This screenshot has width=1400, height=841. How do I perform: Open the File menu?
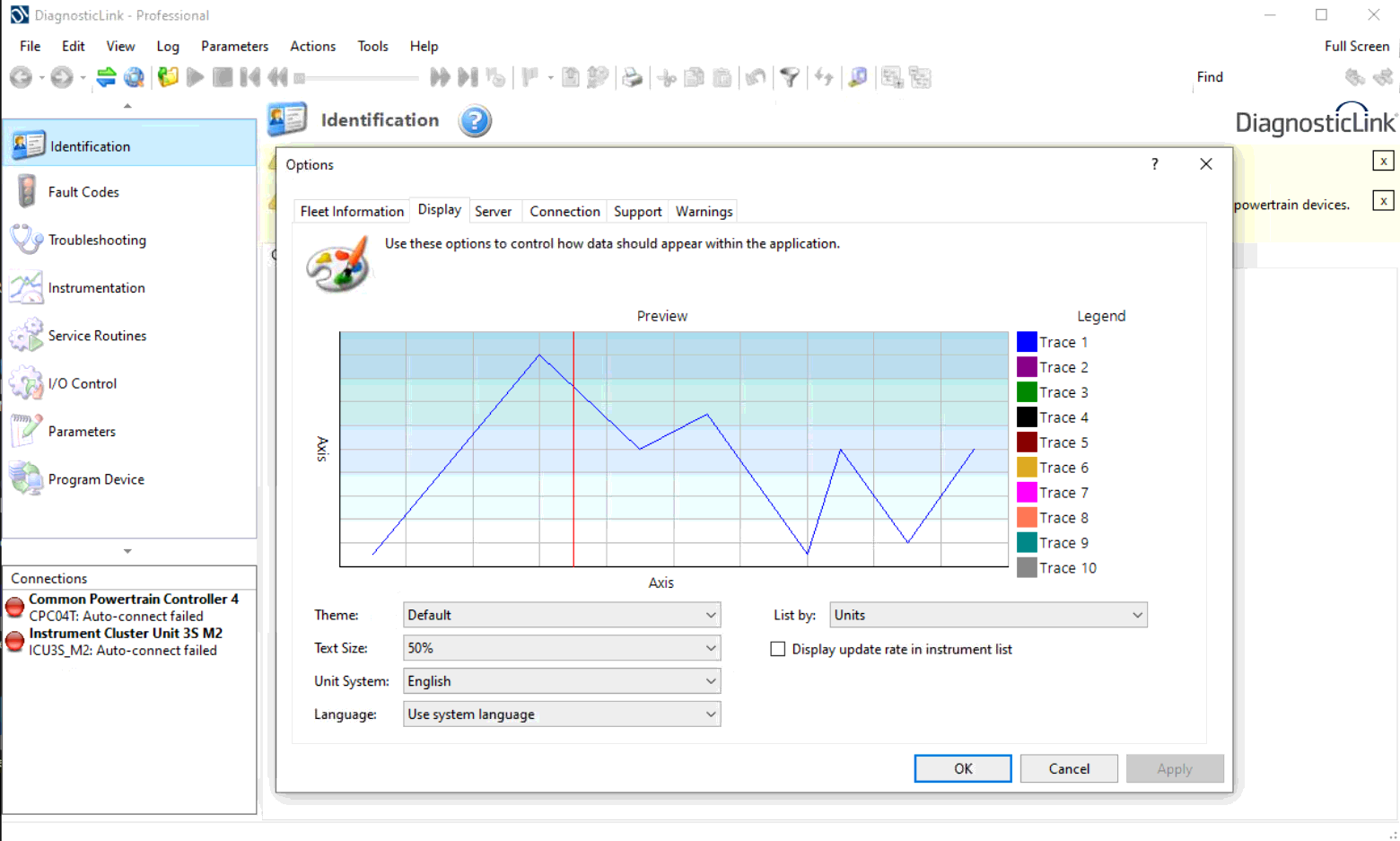(30, 46)
